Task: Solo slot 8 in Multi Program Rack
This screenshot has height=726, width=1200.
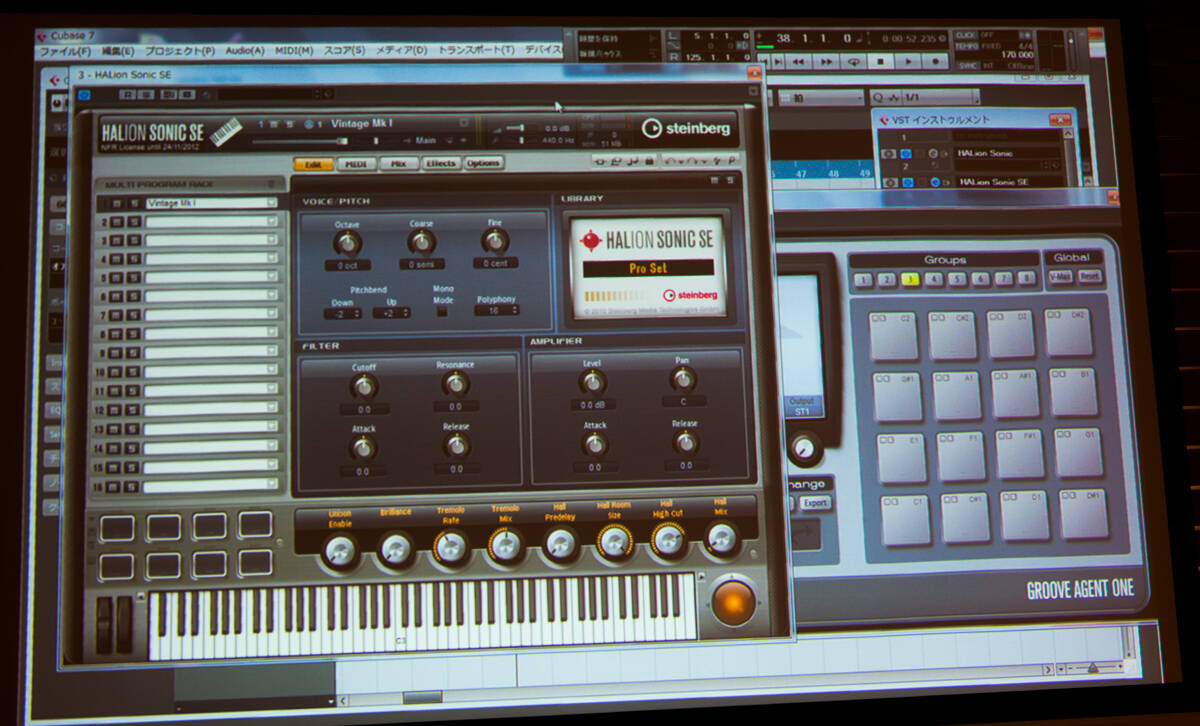Action: tap(132, 335)
